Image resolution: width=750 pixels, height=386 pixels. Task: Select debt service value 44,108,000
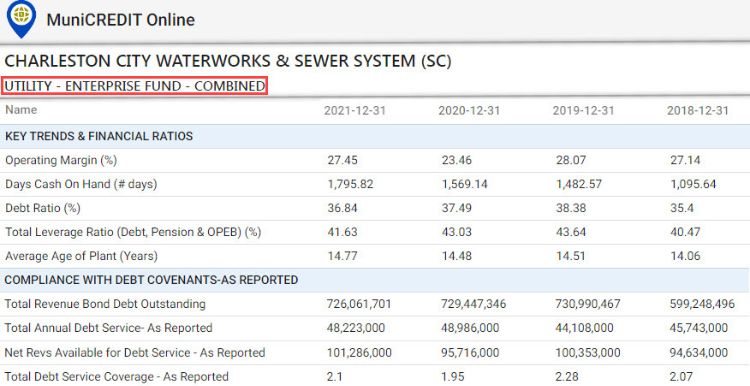point(585,328)
